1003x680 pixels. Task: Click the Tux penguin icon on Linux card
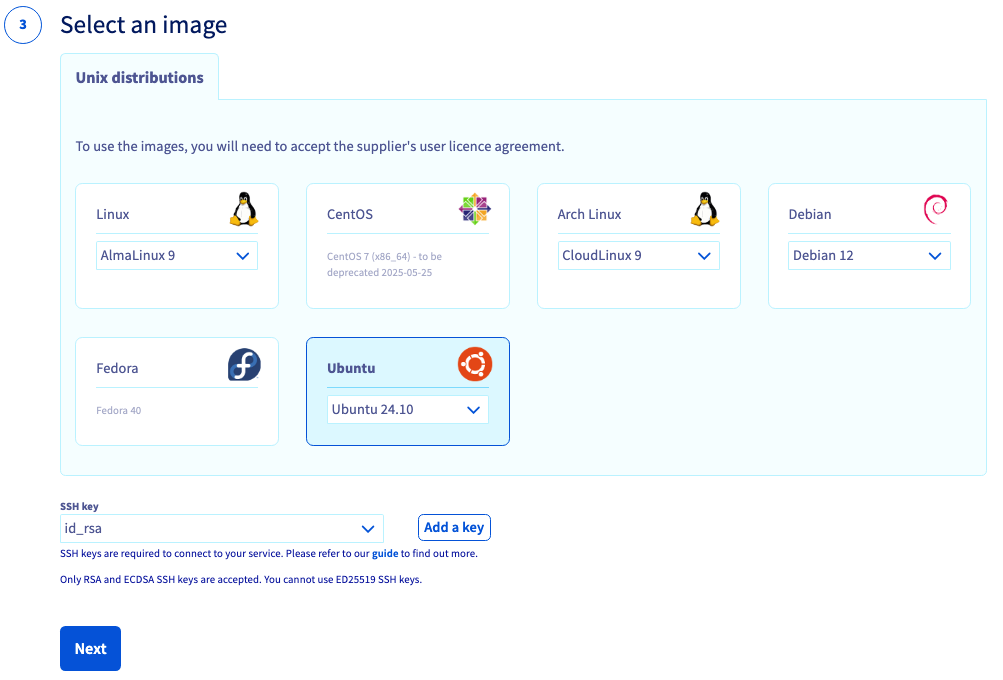(244, 209)
